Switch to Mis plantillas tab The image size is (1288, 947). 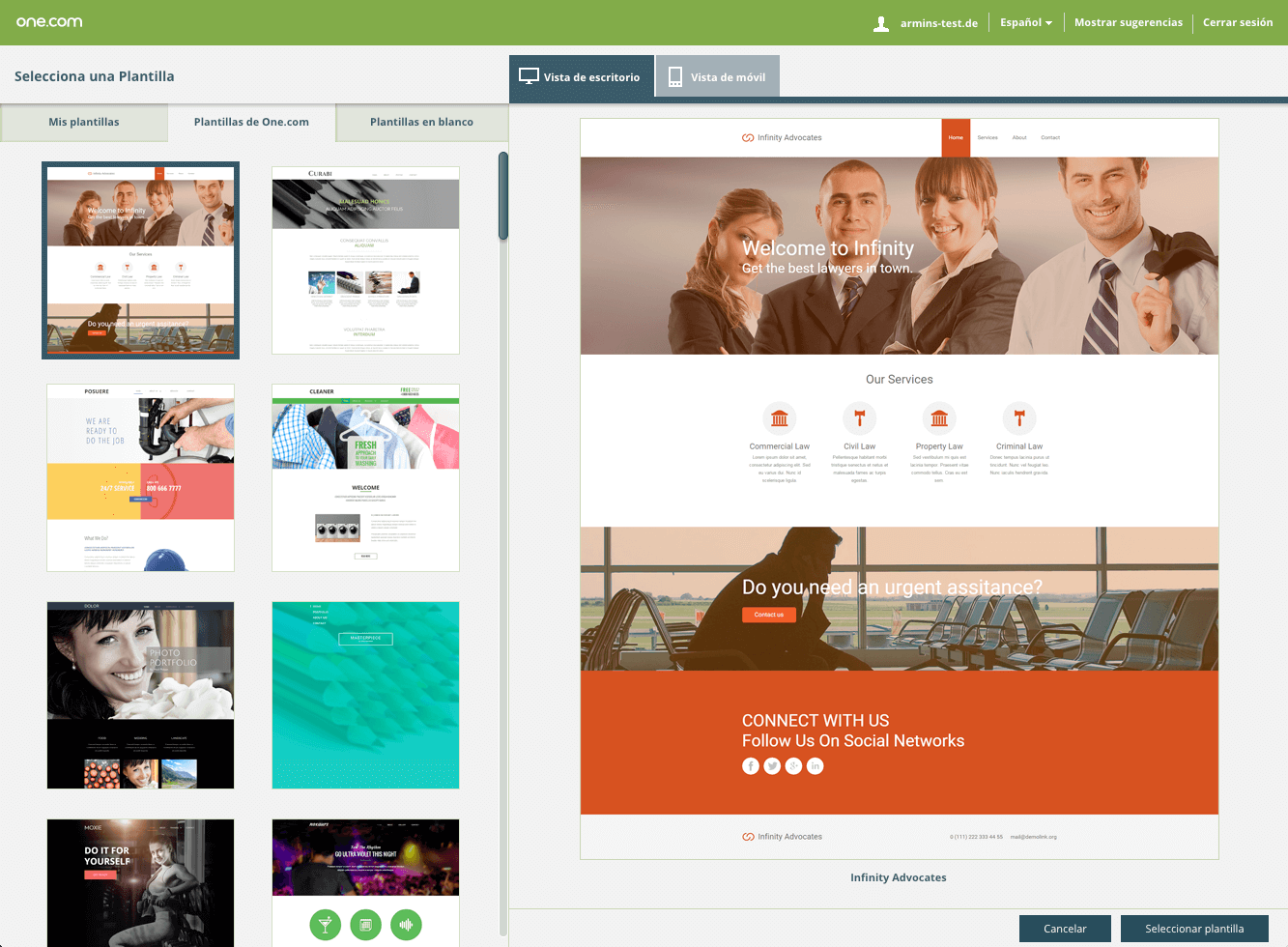click(84, 122)
